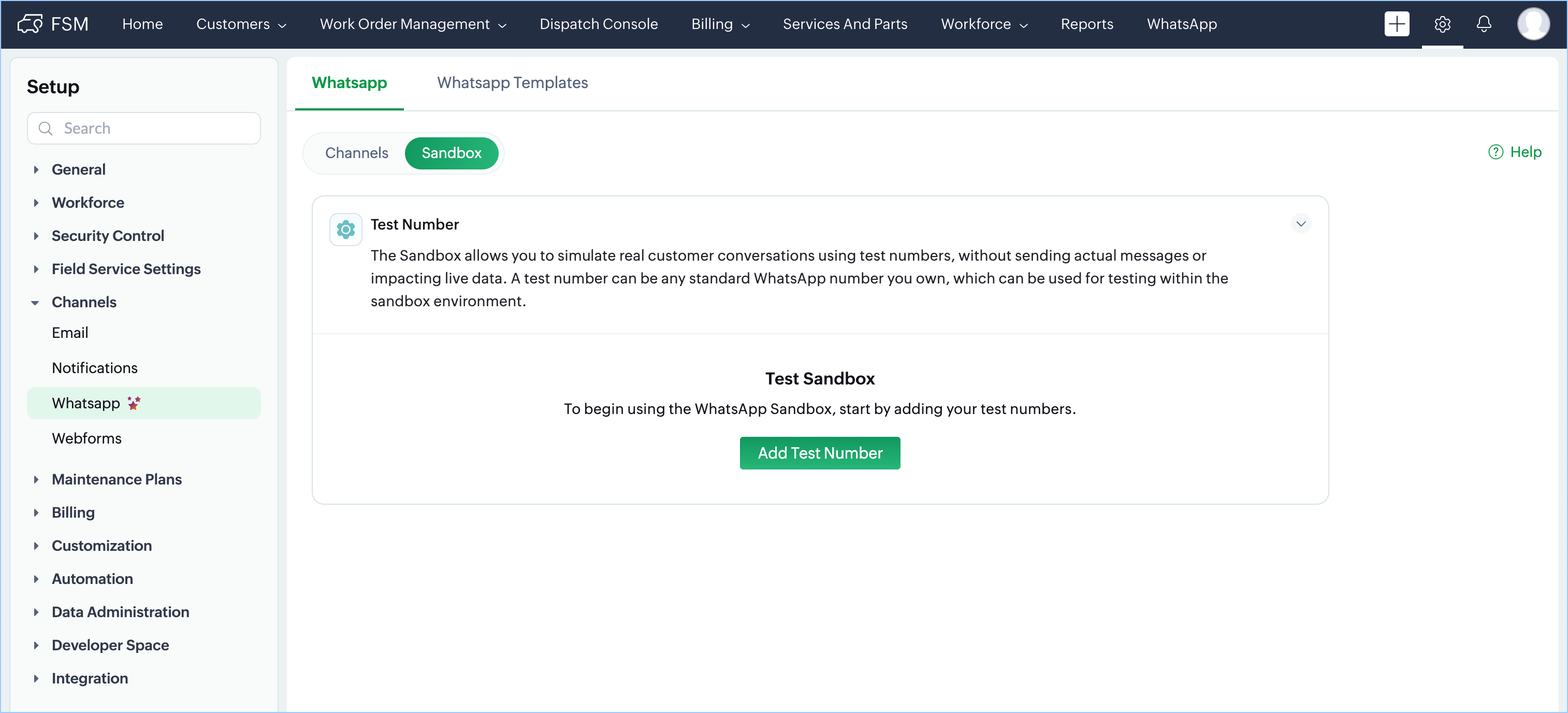Screen dimensions: 1568x713
Task: Expand the Developer Space arrow
Action: click(36, 645)
